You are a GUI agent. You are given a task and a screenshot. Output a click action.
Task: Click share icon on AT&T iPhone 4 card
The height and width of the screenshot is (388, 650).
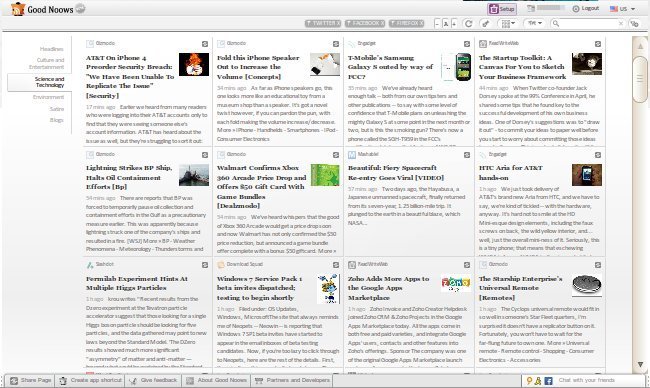click(205, 44)
